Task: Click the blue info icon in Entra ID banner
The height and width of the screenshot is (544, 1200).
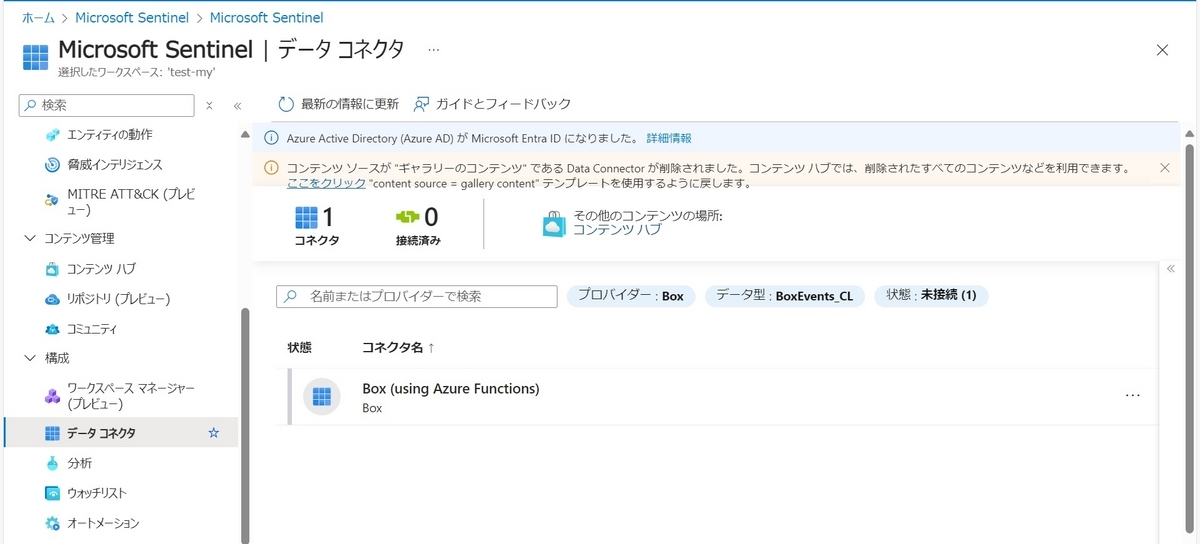Action: pyautogui.click(x=271, y=138)
